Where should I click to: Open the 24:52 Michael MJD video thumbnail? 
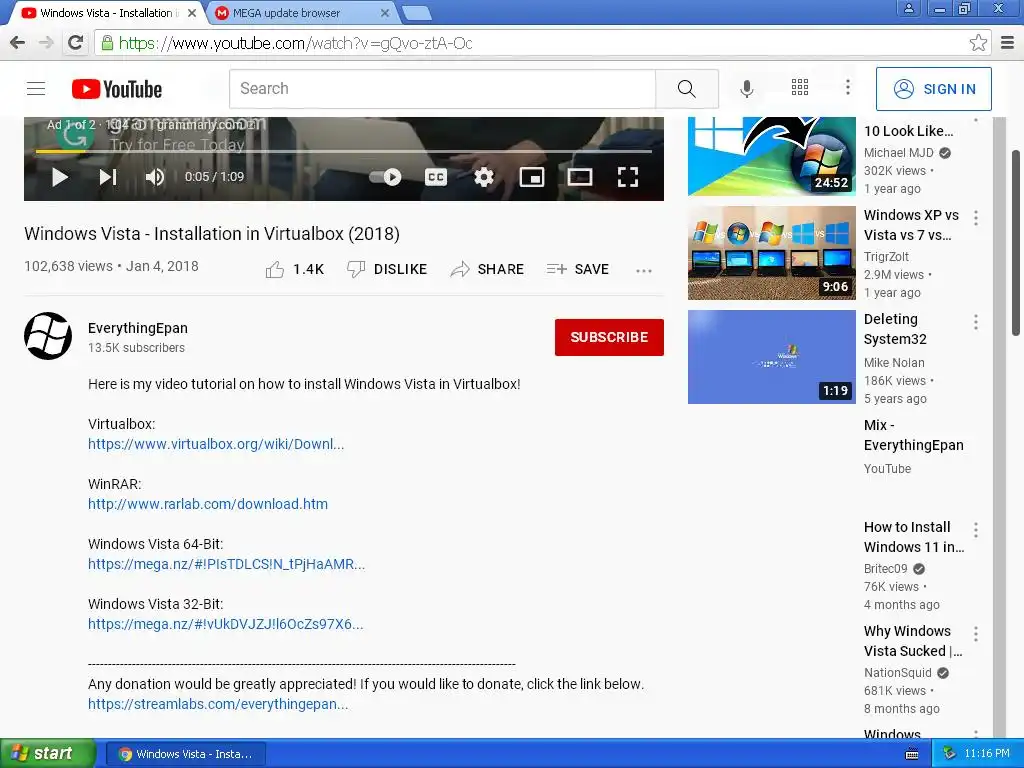[771, 156]
